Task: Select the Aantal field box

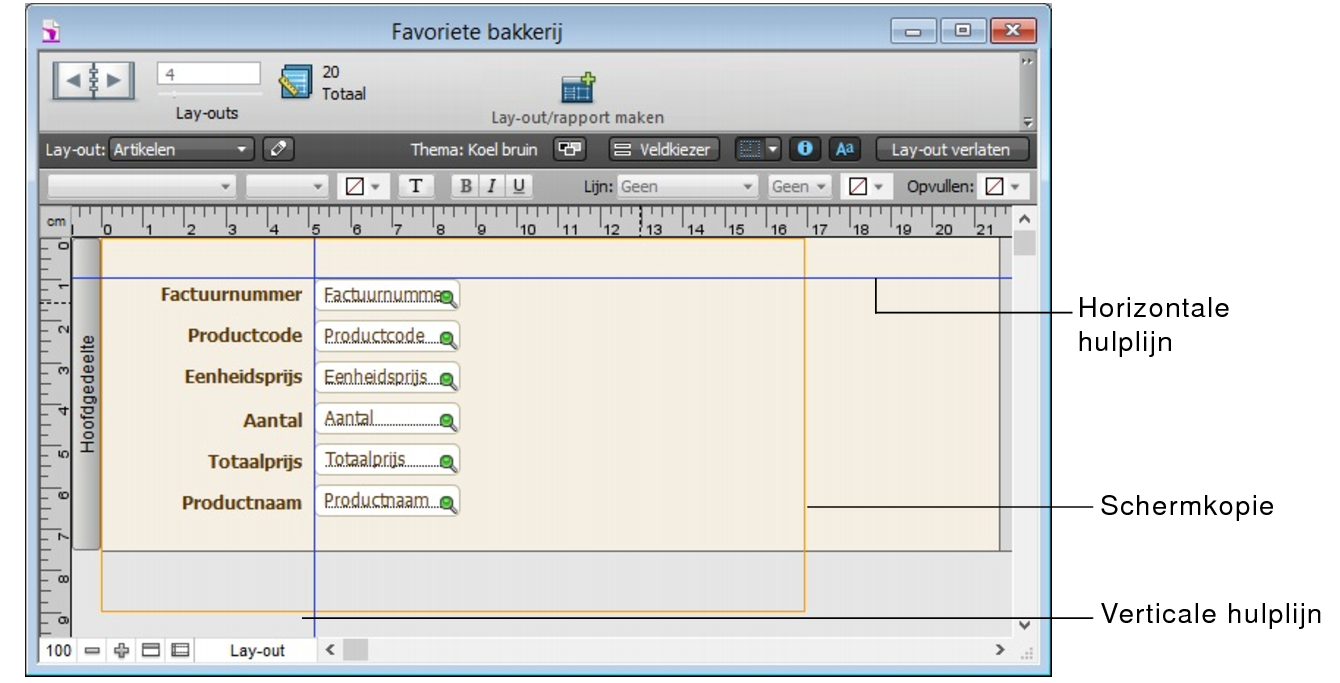Action: click(x=387, y=419)
